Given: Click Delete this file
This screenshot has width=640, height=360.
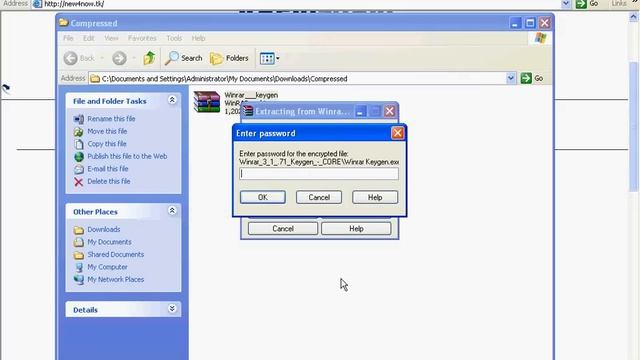Looking at the screenshot, I should click(109, 181).
